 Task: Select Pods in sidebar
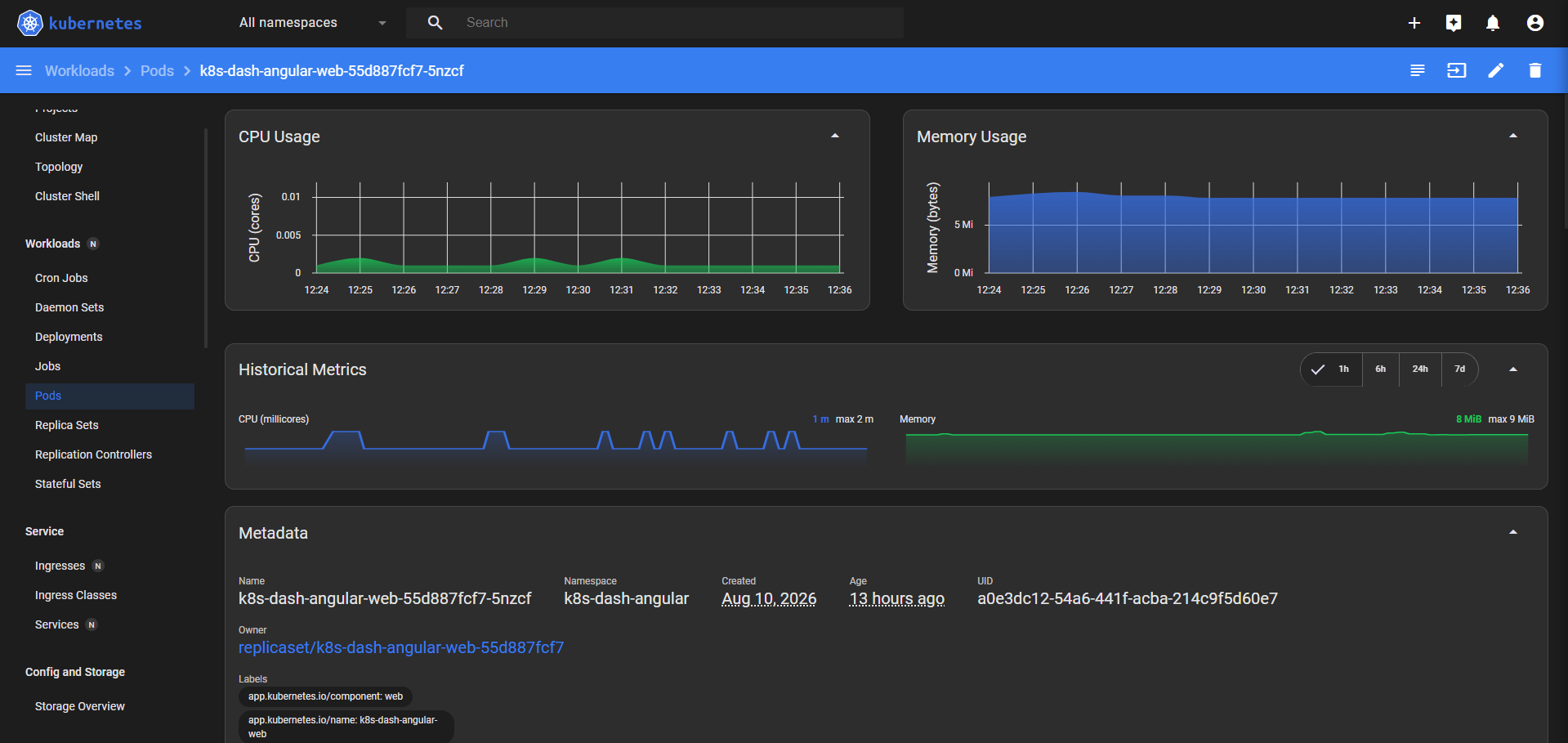tap(109, 396)
